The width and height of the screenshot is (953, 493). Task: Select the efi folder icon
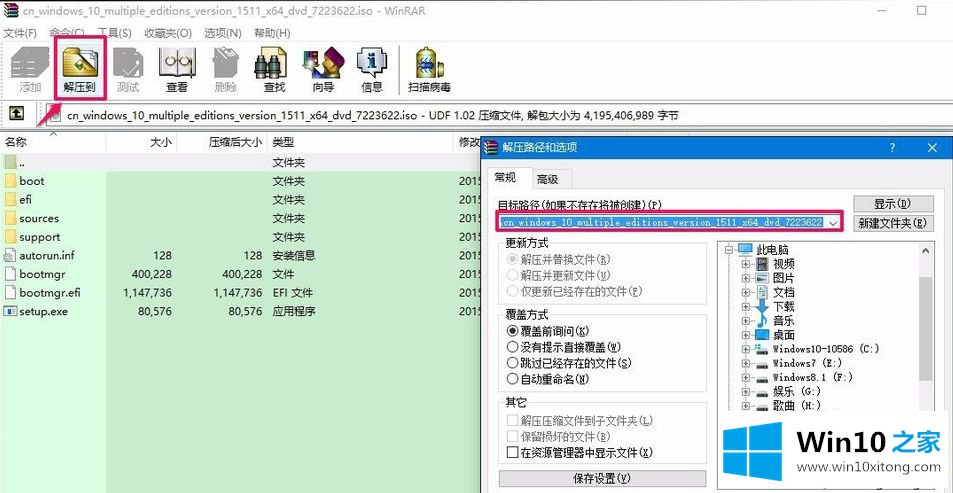(x=10, y=199)
